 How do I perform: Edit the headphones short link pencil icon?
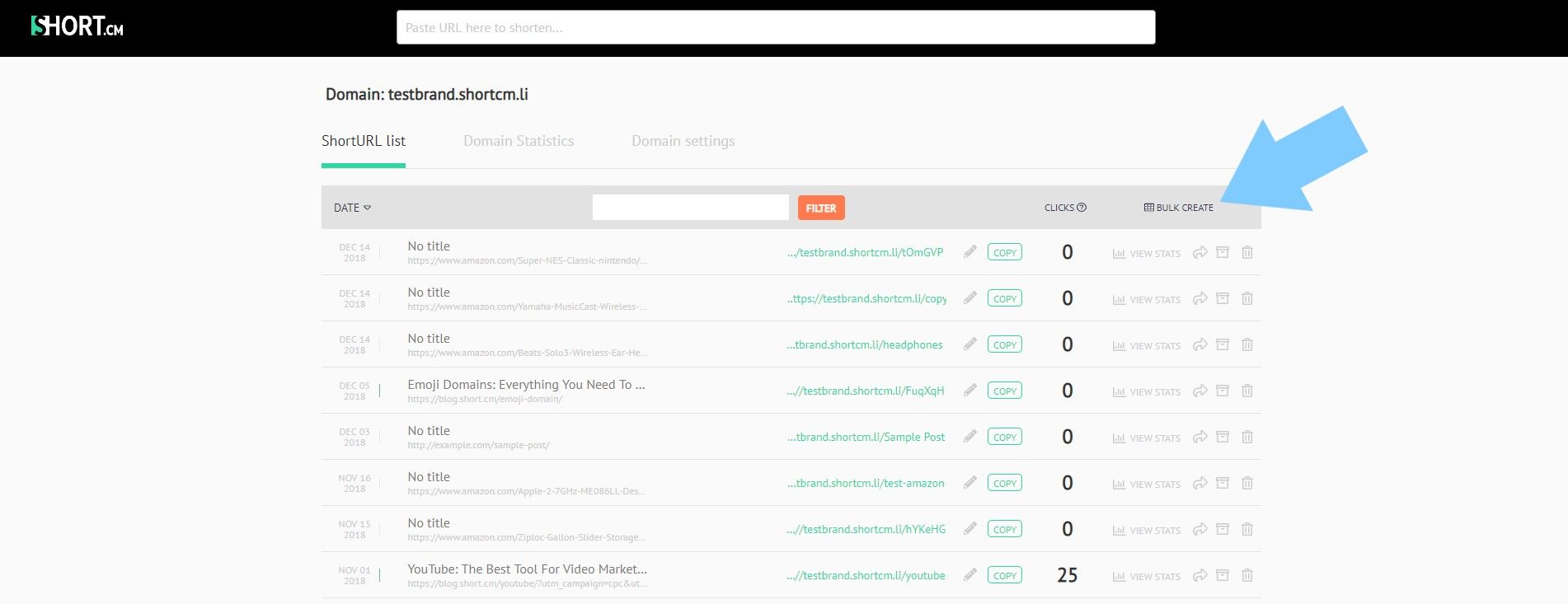970,344
